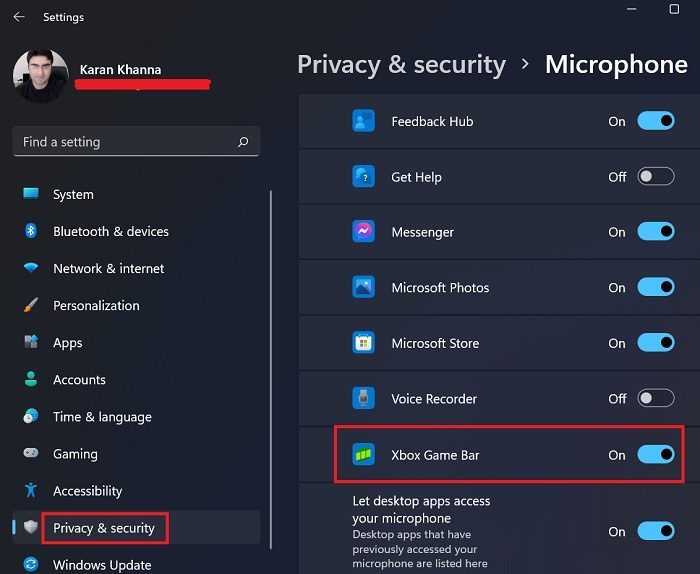Viewport: 700px width, 574px height.
Task: Click the Voice Recorder app icon
Action: (363, 399)
